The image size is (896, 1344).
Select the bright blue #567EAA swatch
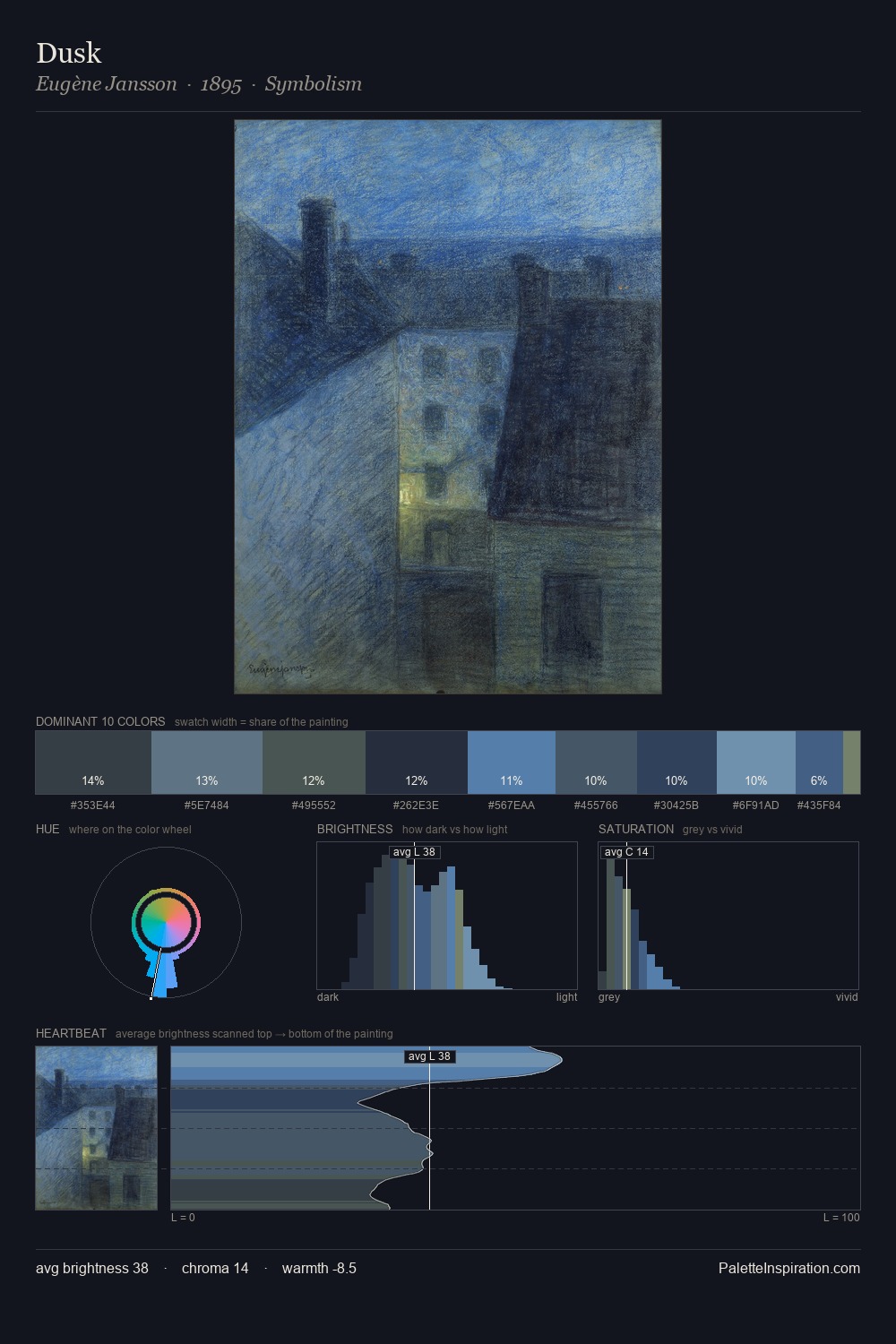pyautogui.click(x=512, y=762)
